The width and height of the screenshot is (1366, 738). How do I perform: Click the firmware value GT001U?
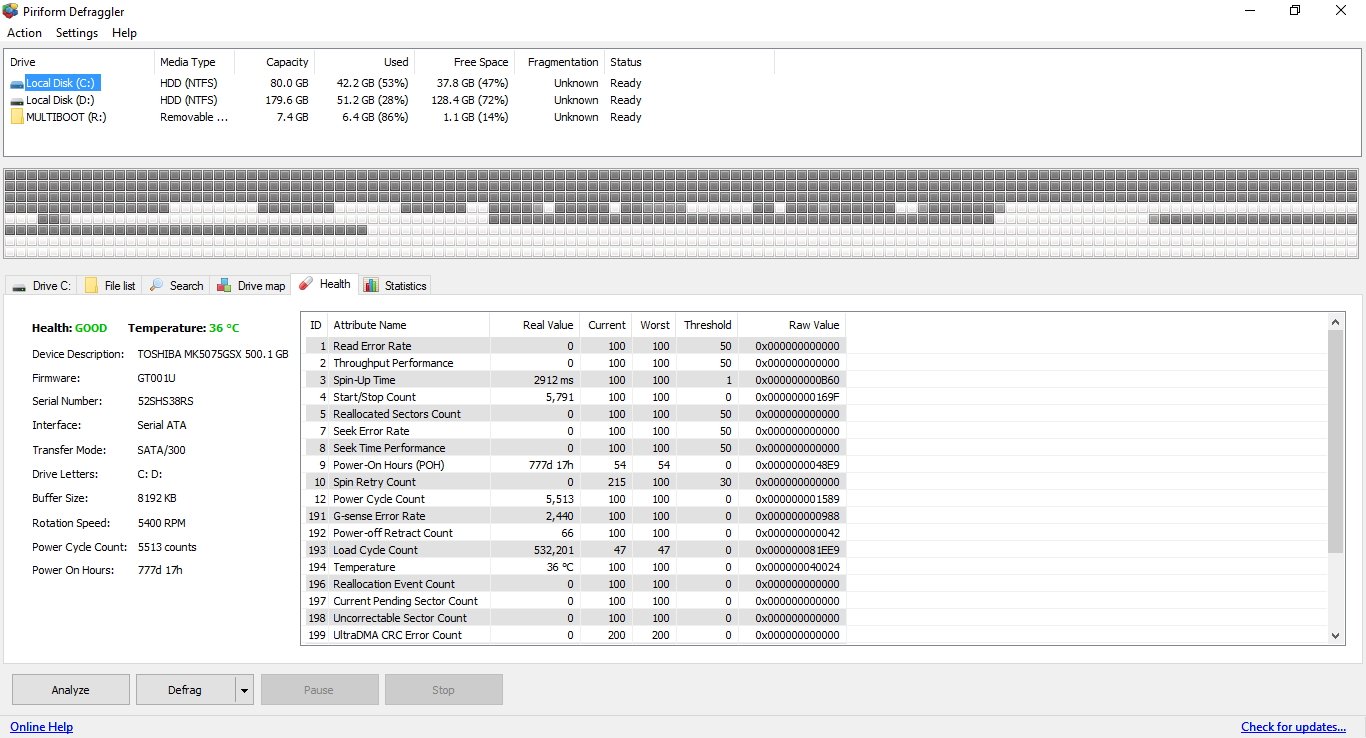pyautogui.click(x=157, y=378)
